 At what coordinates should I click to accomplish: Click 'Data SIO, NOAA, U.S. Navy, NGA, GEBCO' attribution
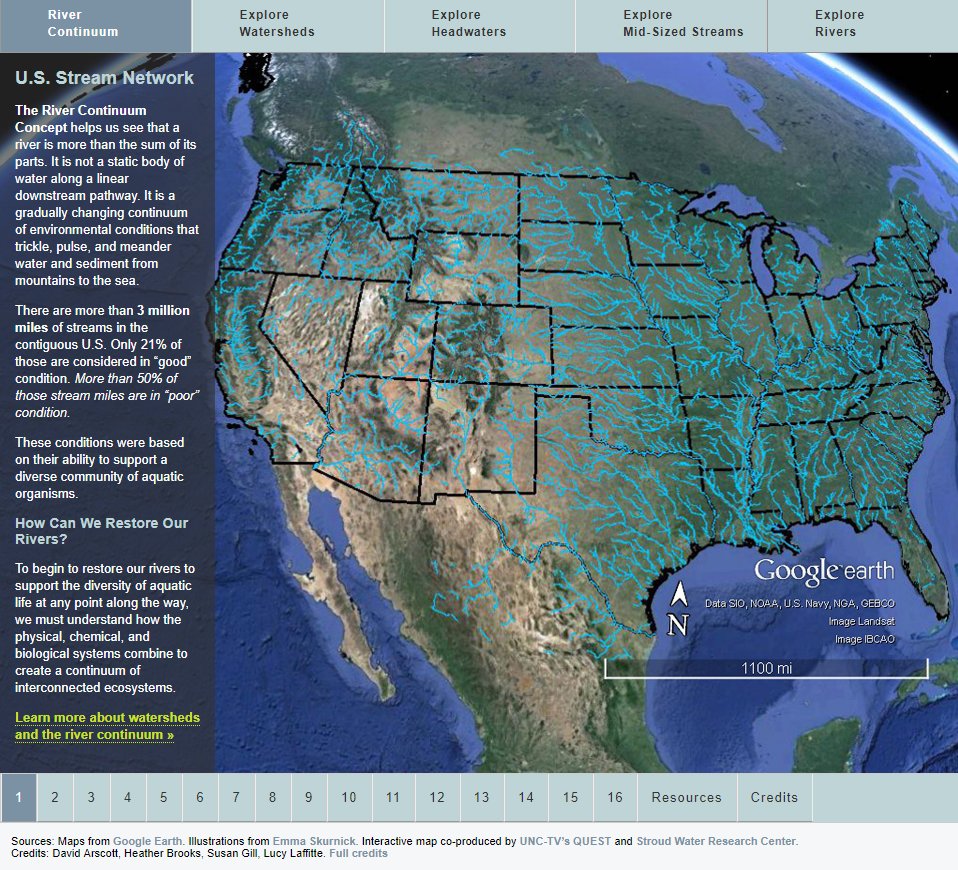point(800,604)
